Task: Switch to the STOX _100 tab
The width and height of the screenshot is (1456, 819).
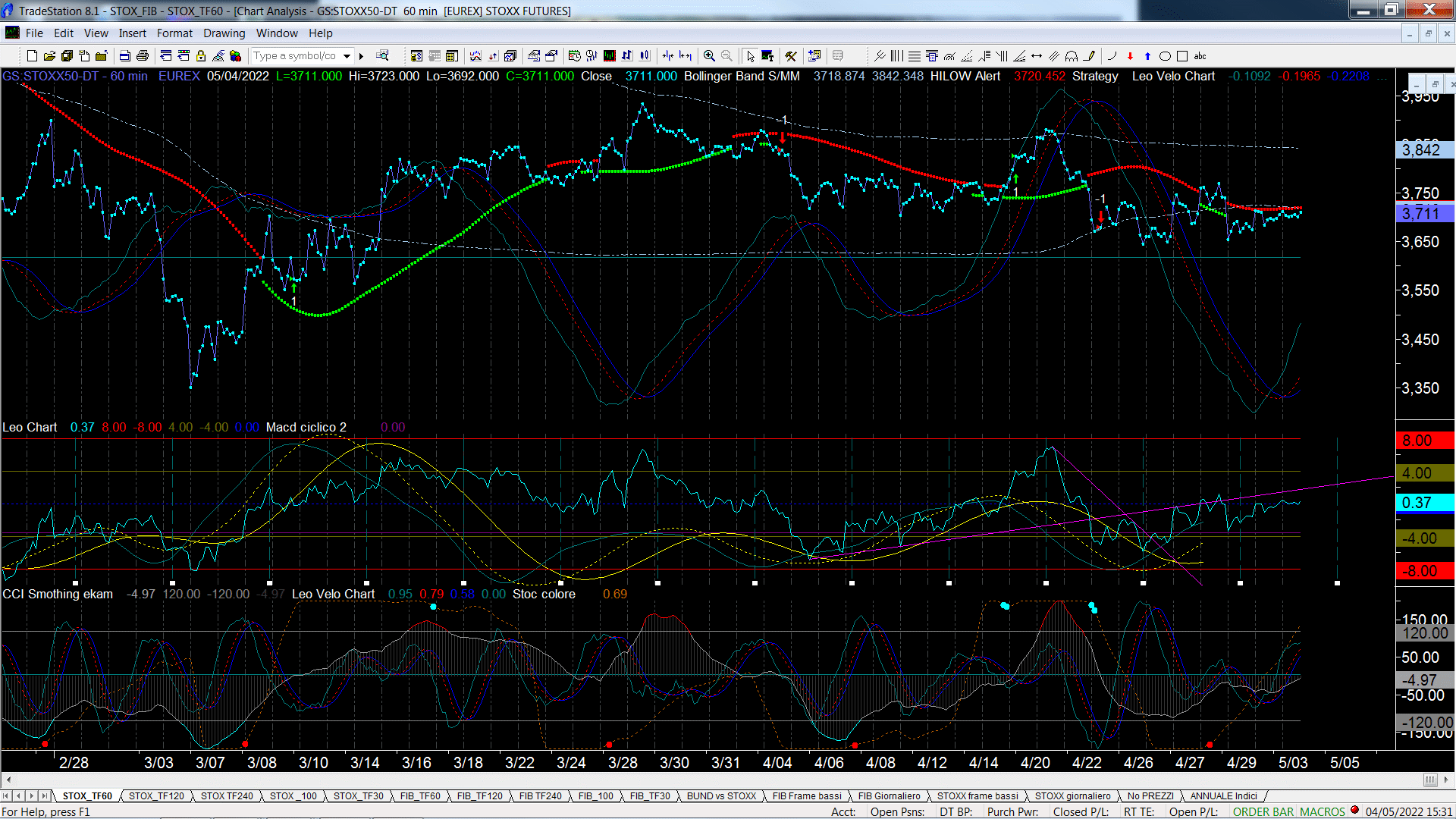Action: [x=293, y=795]
